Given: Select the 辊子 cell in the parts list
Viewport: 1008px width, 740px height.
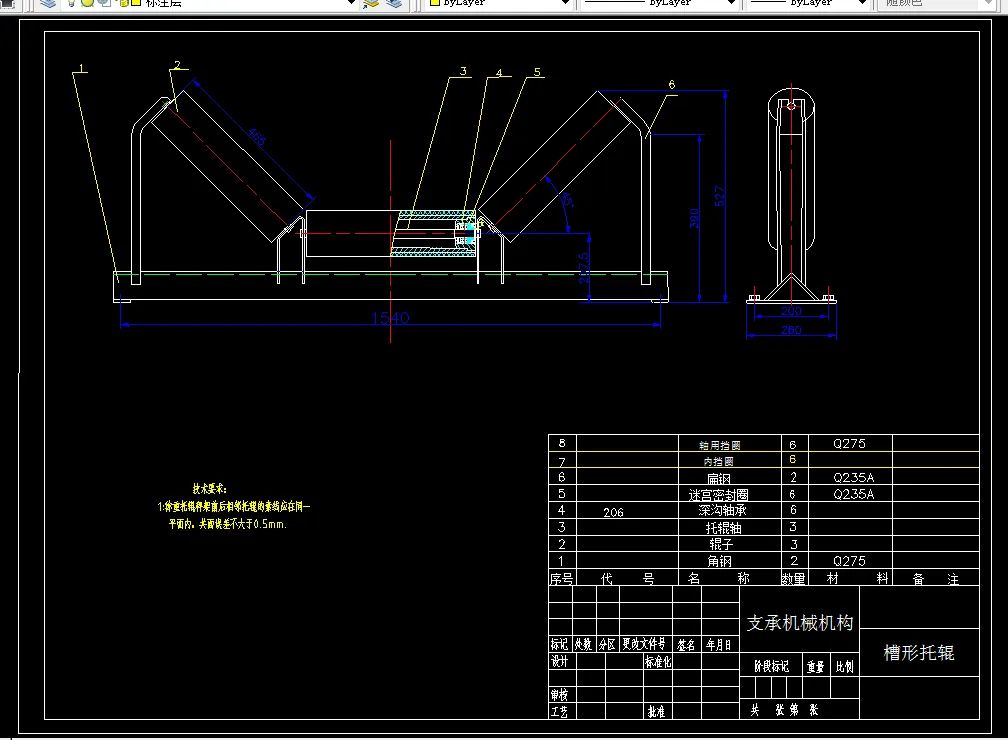Looking at the screenshot, I should (721, 544).
